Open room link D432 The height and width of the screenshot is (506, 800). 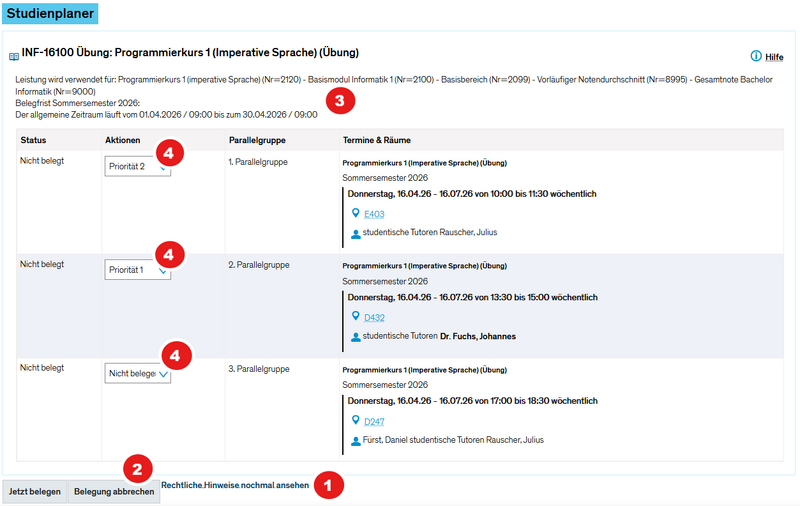click(x=374, y=318)
